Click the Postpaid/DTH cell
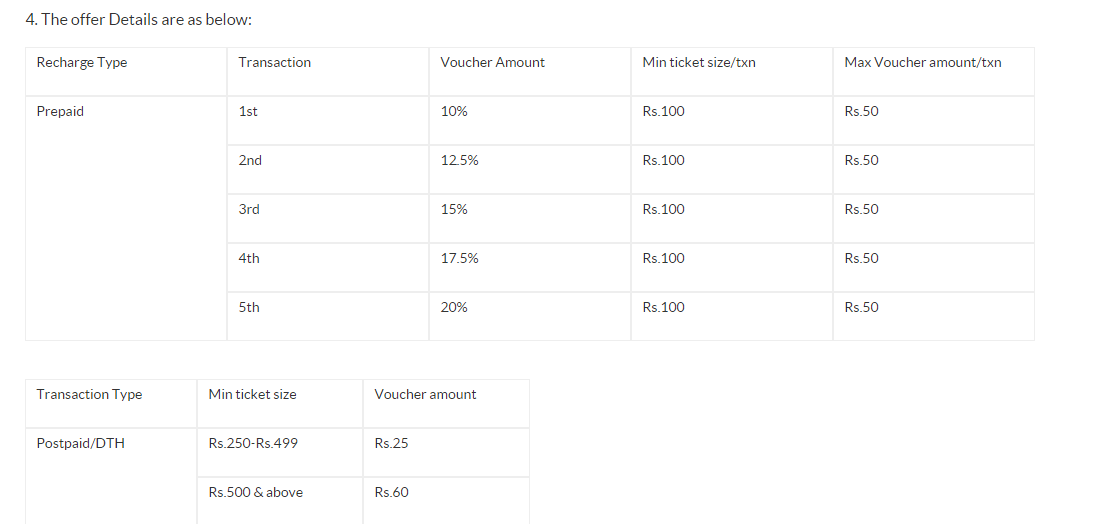 [x=80, y=444]
